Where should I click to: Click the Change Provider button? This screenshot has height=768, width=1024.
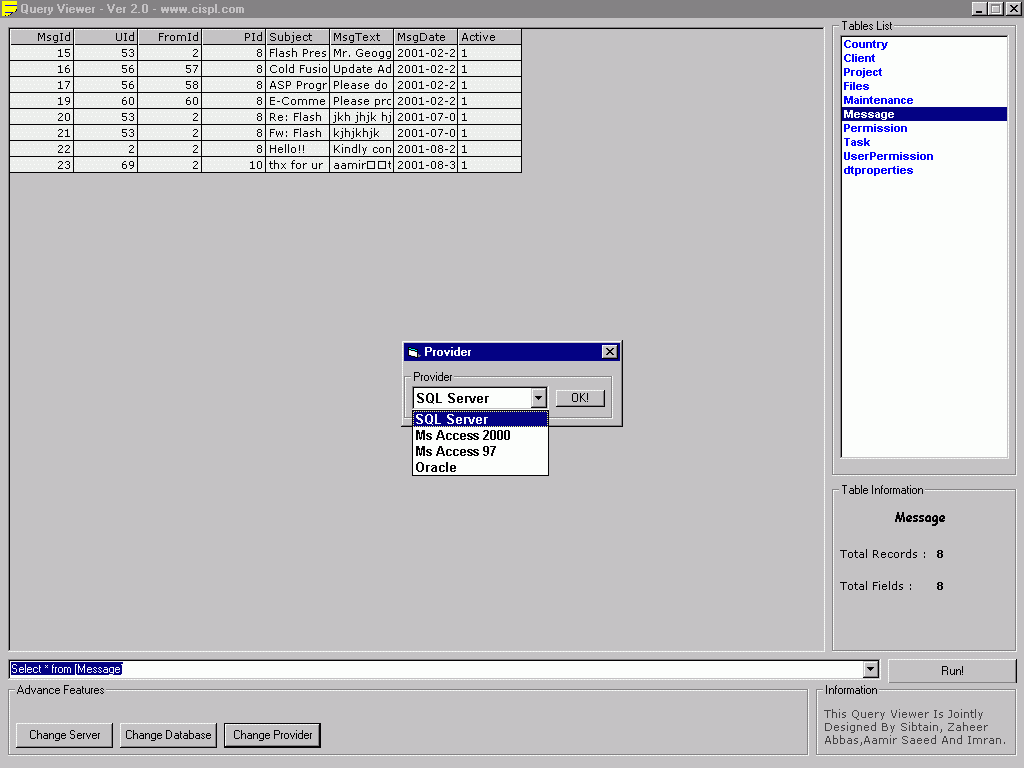tap(272, 735)
